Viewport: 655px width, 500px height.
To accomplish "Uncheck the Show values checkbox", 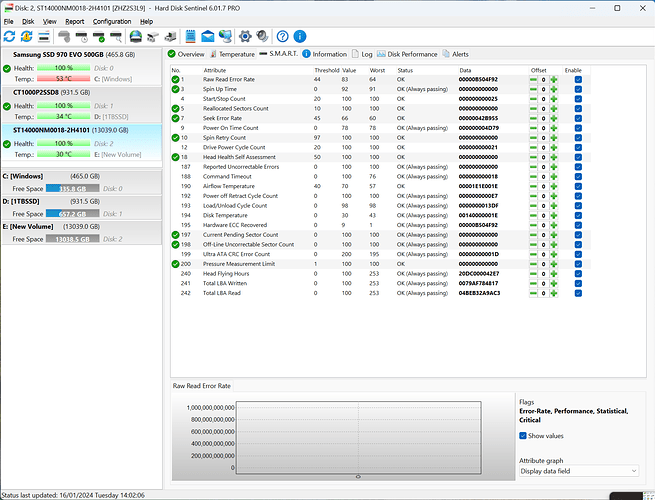I will click(524, 435).
